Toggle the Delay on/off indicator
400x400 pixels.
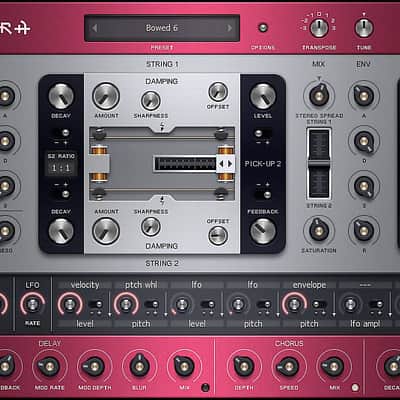click(x=206, y=388)
